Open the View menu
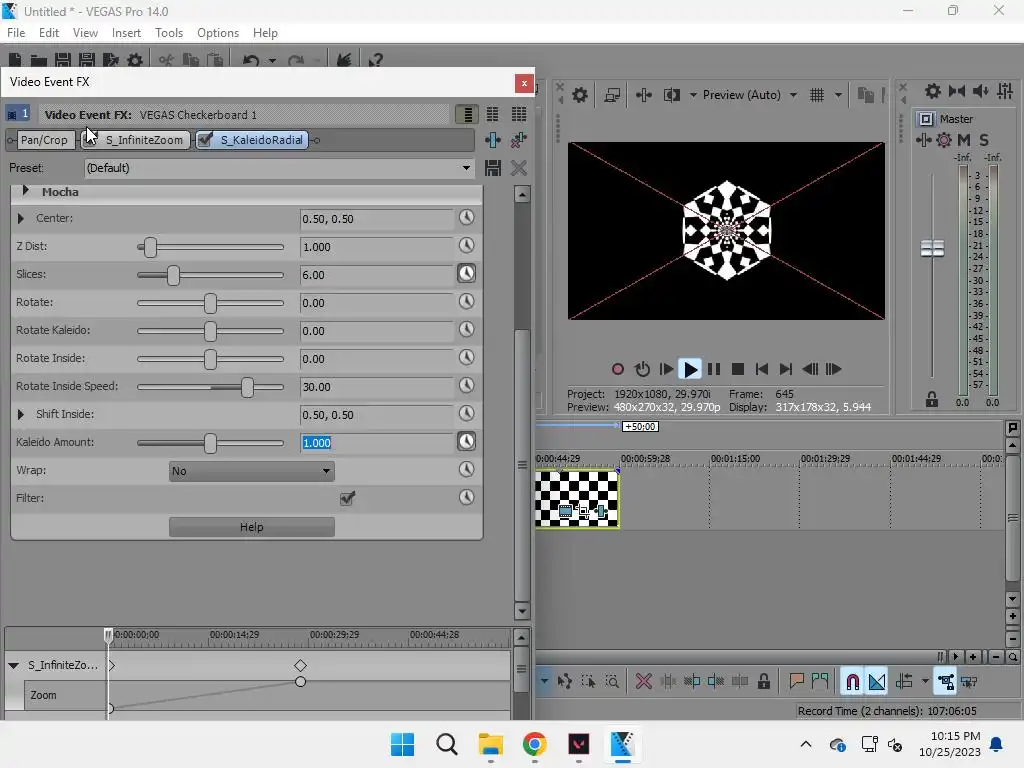This screenshot has width=1024, height=768. [x=85, y=33]
